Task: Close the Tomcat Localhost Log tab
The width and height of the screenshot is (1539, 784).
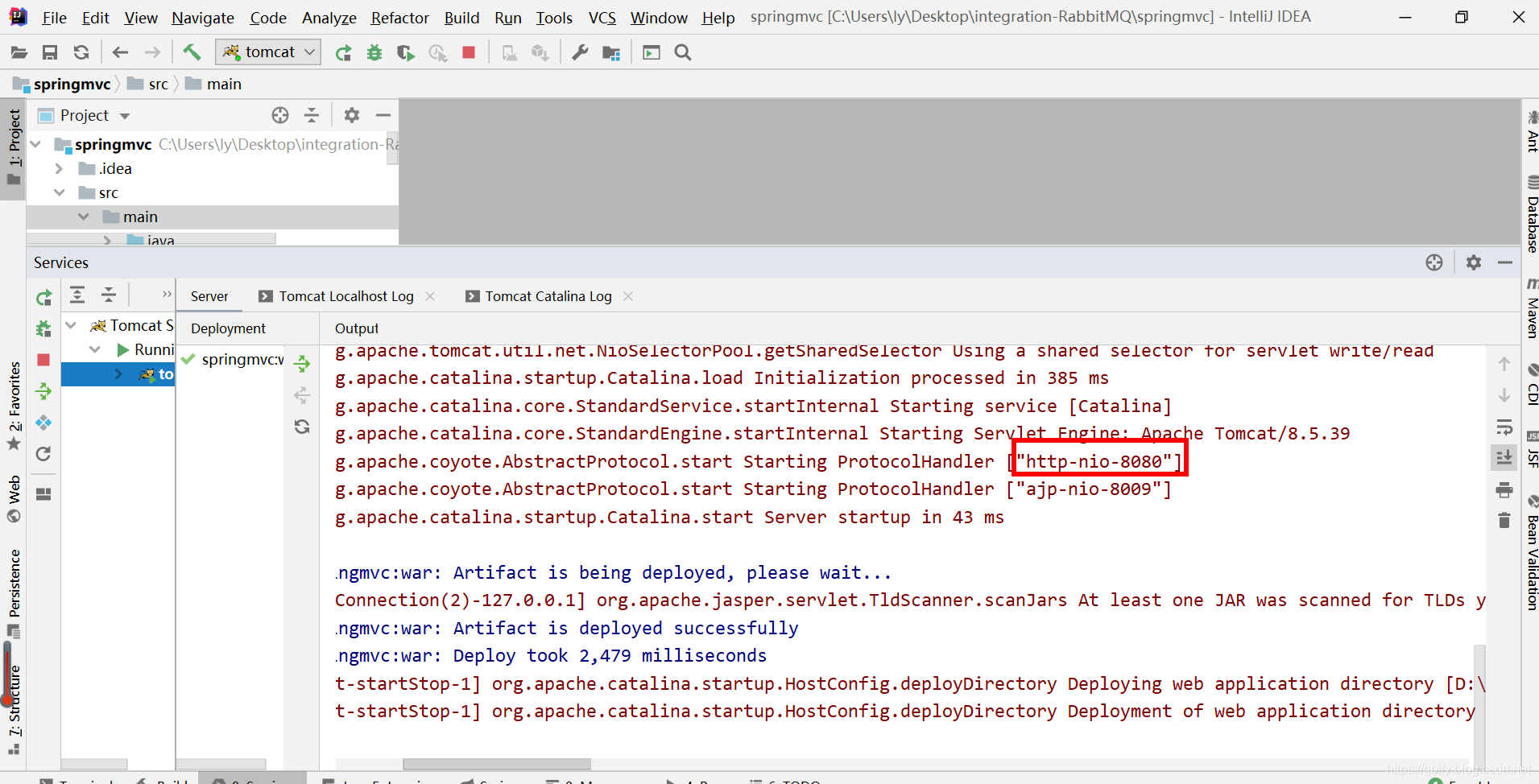Action: click(x=430, y=296)
